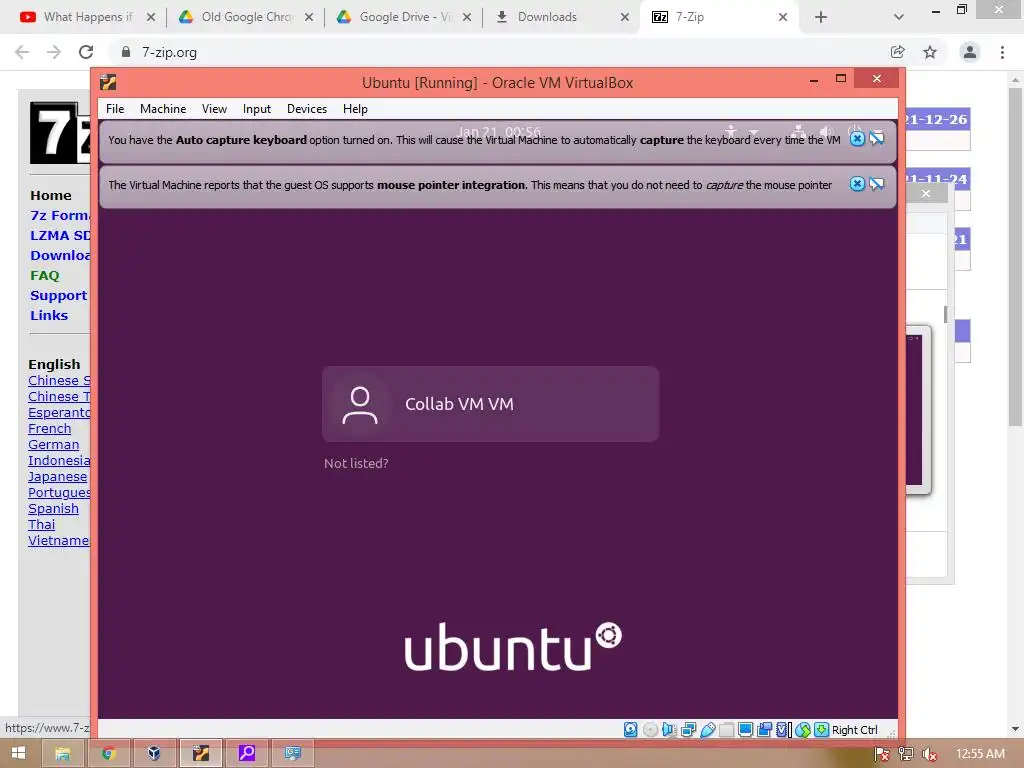Image resolution: width=1024 pixels, height=768 pixels.
Task: Click optical disk indicator in VirtualBox status bar
Action: (x=650, y=729)
